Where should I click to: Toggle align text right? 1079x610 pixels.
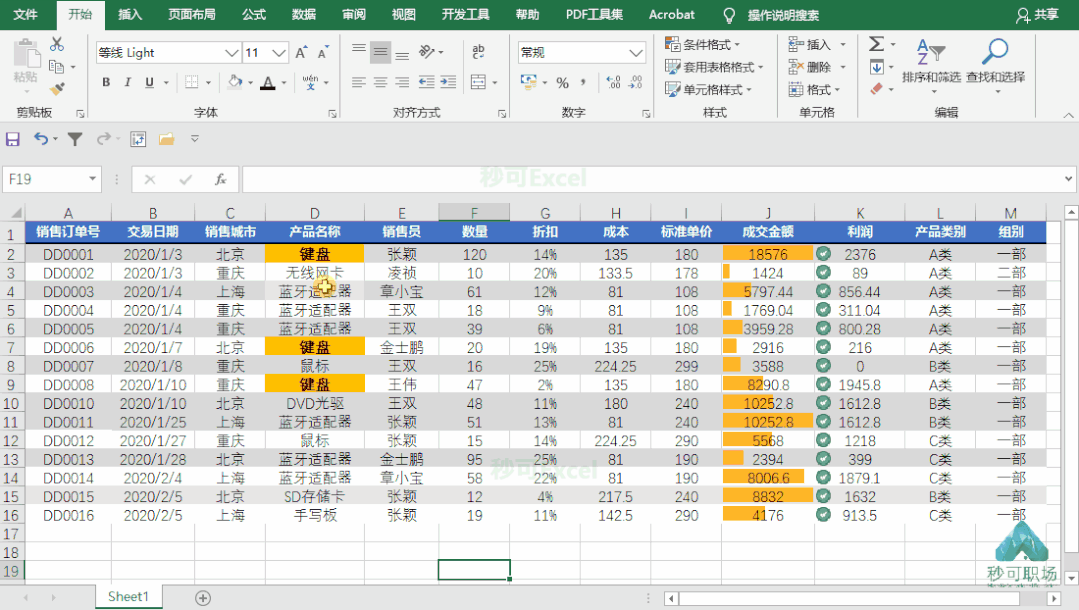point(403,82)
